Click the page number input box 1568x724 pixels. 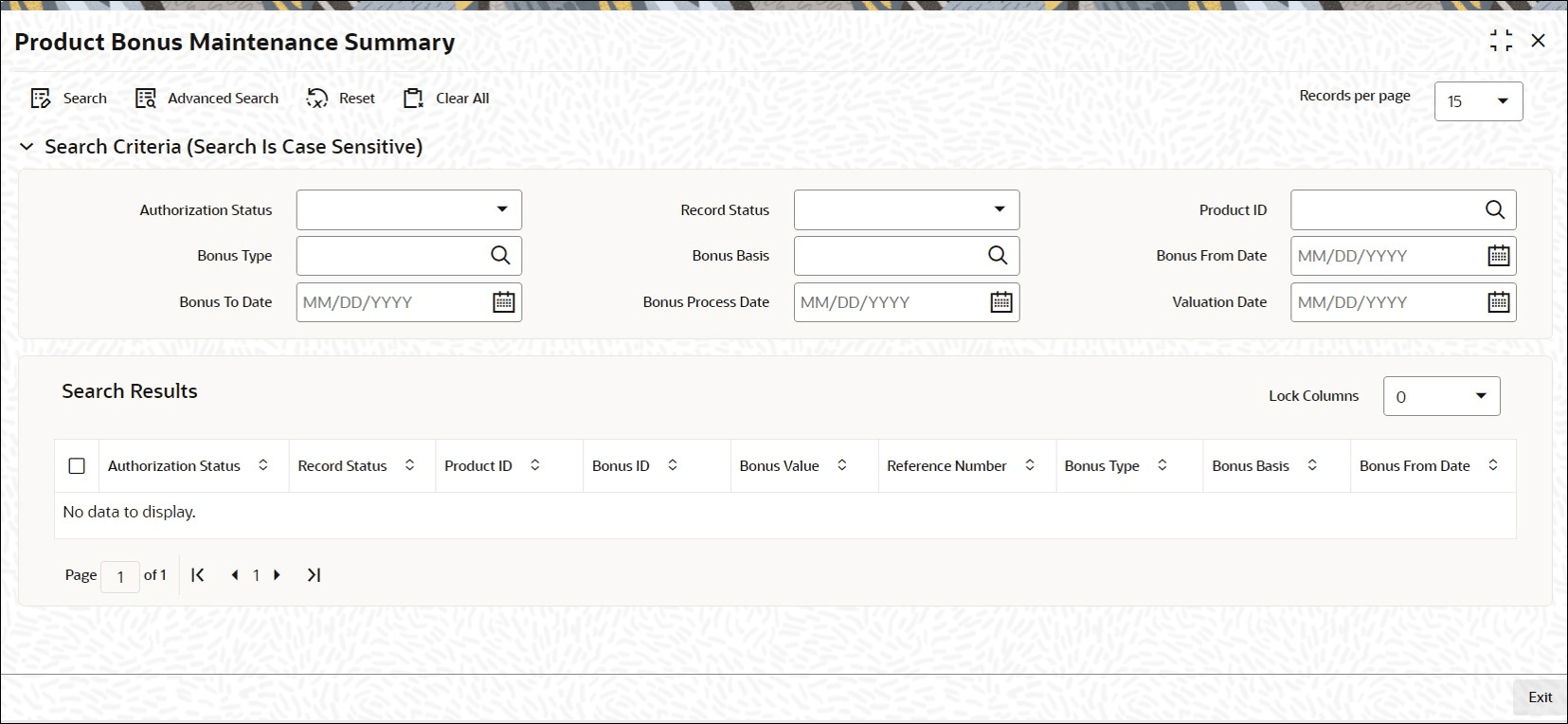pyautogui.click(x=120, y=576)
